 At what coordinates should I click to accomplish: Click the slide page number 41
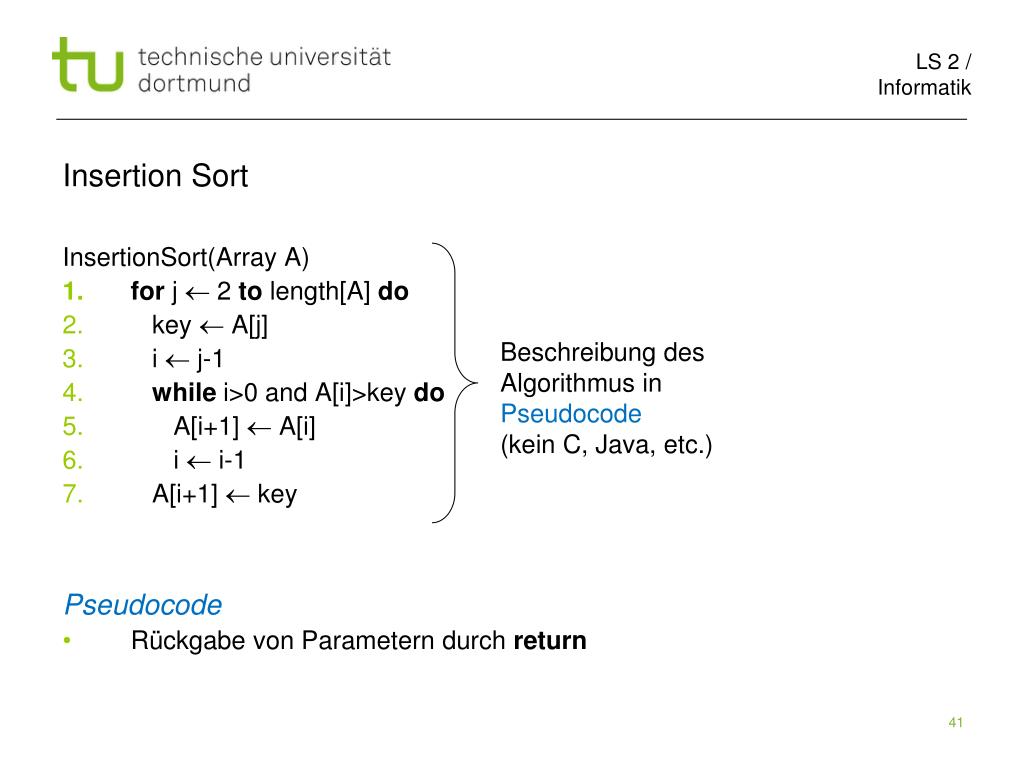[x=955, y=722]
